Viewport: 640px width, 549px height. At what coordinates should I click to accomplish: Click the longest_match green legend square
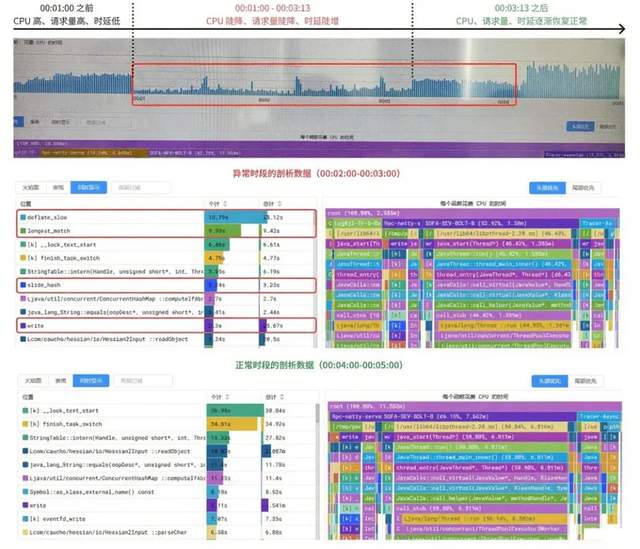[x=23, y=231]
